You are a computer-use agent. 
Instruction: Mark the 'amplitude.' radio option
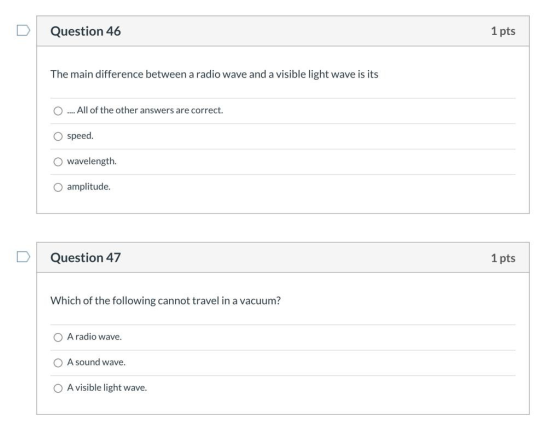click(x=58, y=187)
